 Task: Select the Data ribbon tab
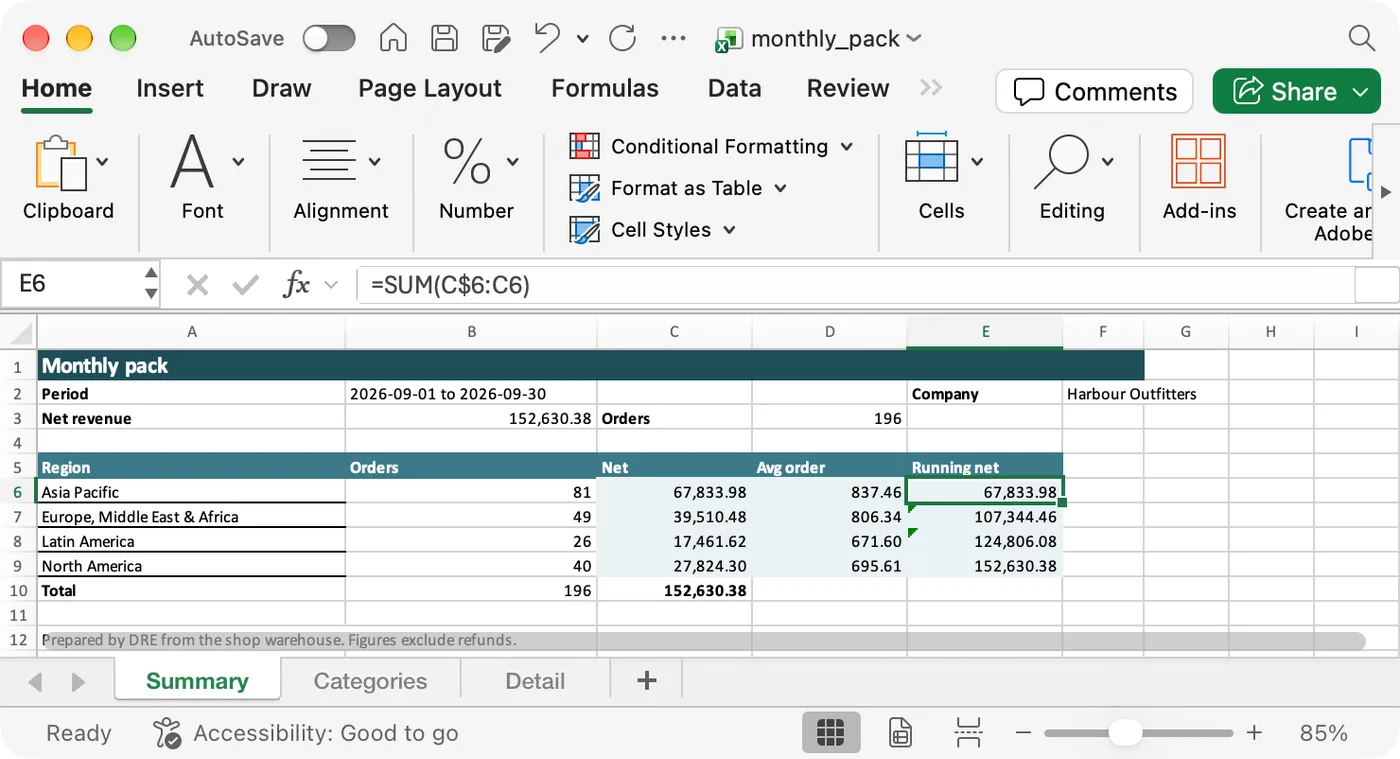tap(735, 88)
